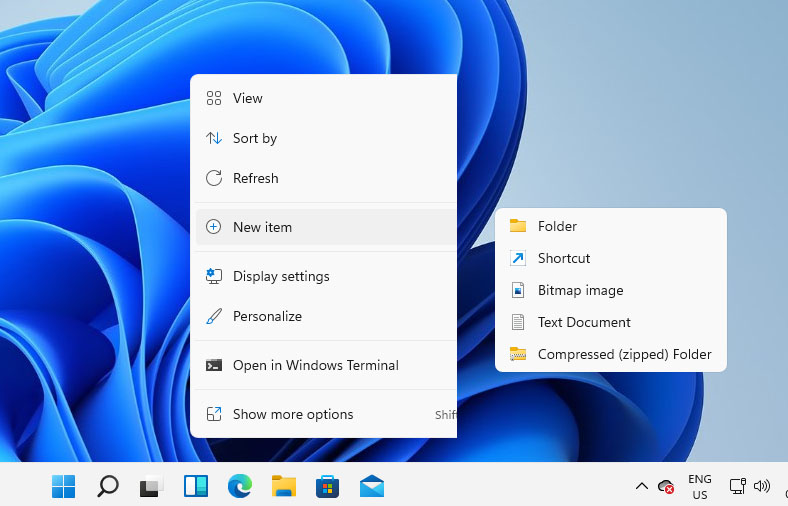This screenshot has width=788, height=506.
Task: Click the zipped folder icon
Action: coord(518,354)
